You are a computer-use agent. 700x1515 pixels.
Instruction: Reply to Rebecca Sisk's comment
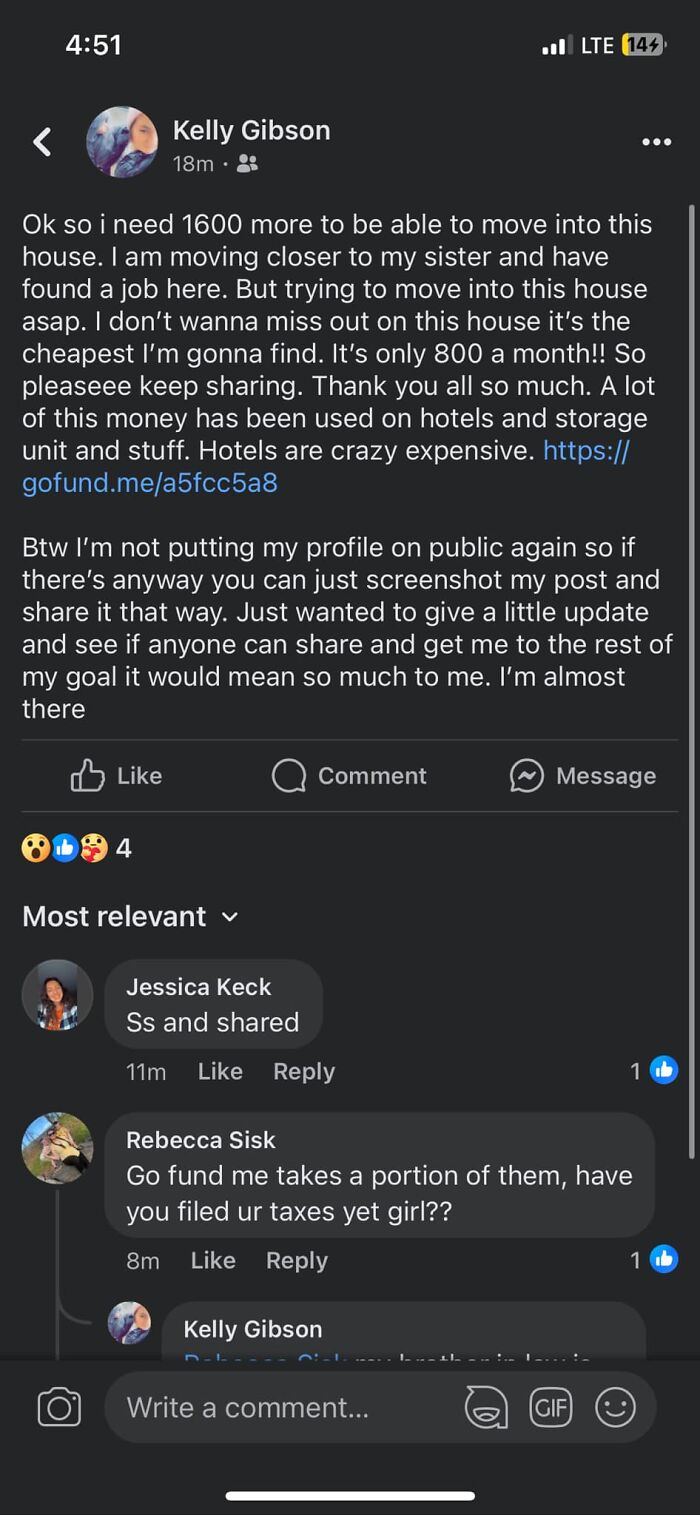297,1260
